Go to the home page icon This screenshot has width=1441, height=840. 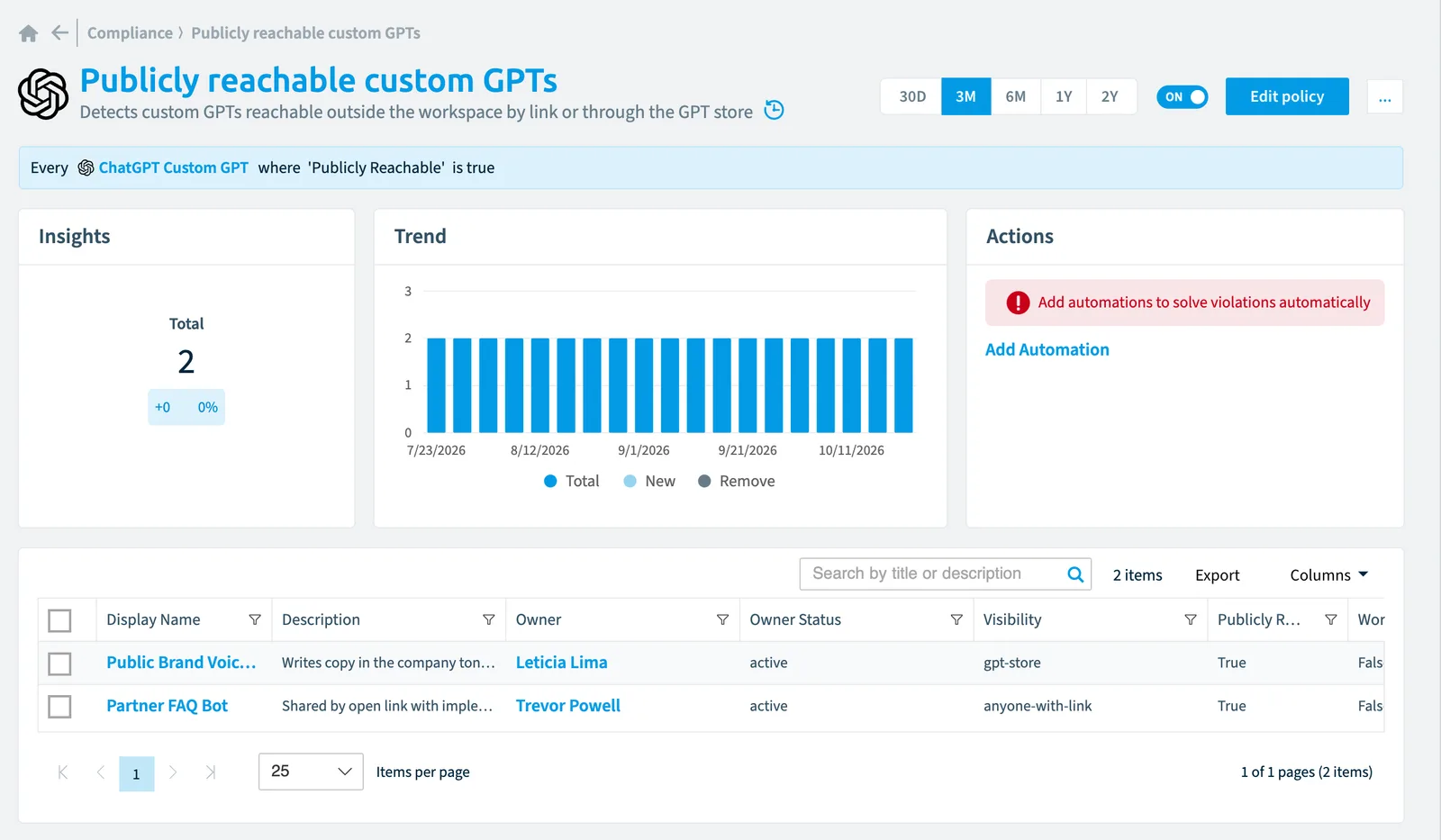[28, 33]
